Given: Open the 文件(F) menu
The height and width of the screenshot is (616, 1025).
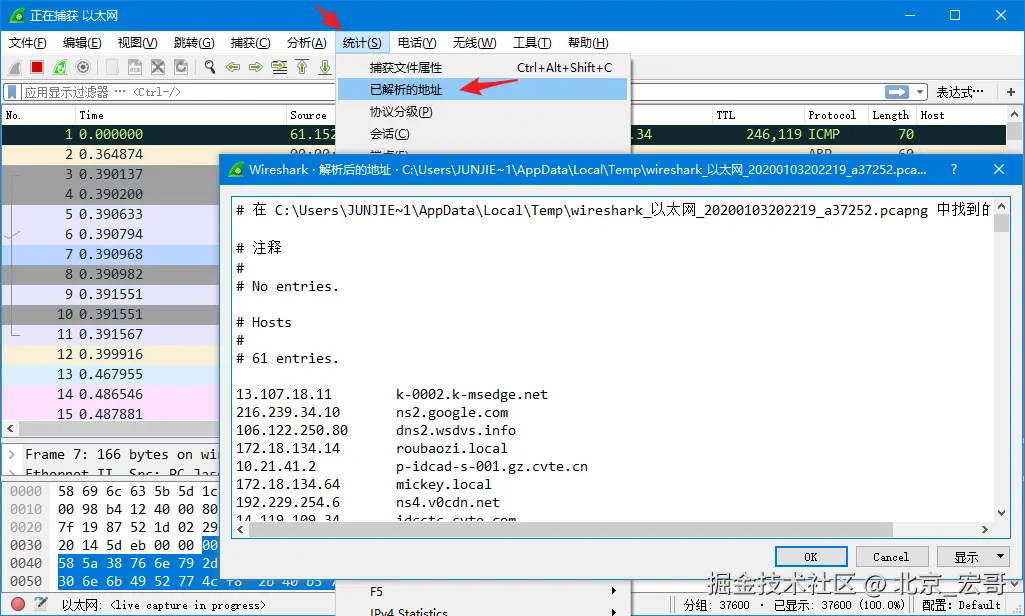Looking at the screenshot, I should [27, 43].
